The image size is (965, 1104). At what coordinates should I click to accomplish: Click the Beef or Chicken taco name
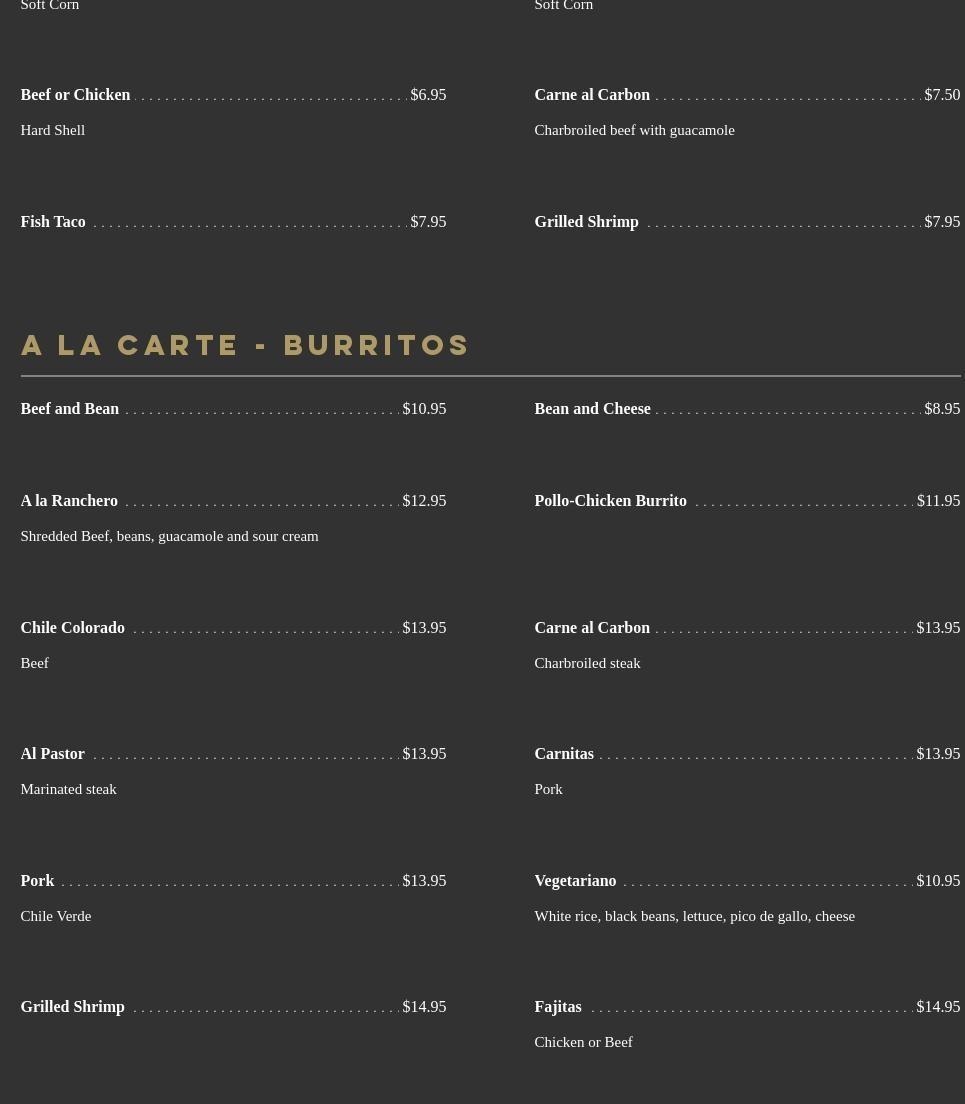75,95
